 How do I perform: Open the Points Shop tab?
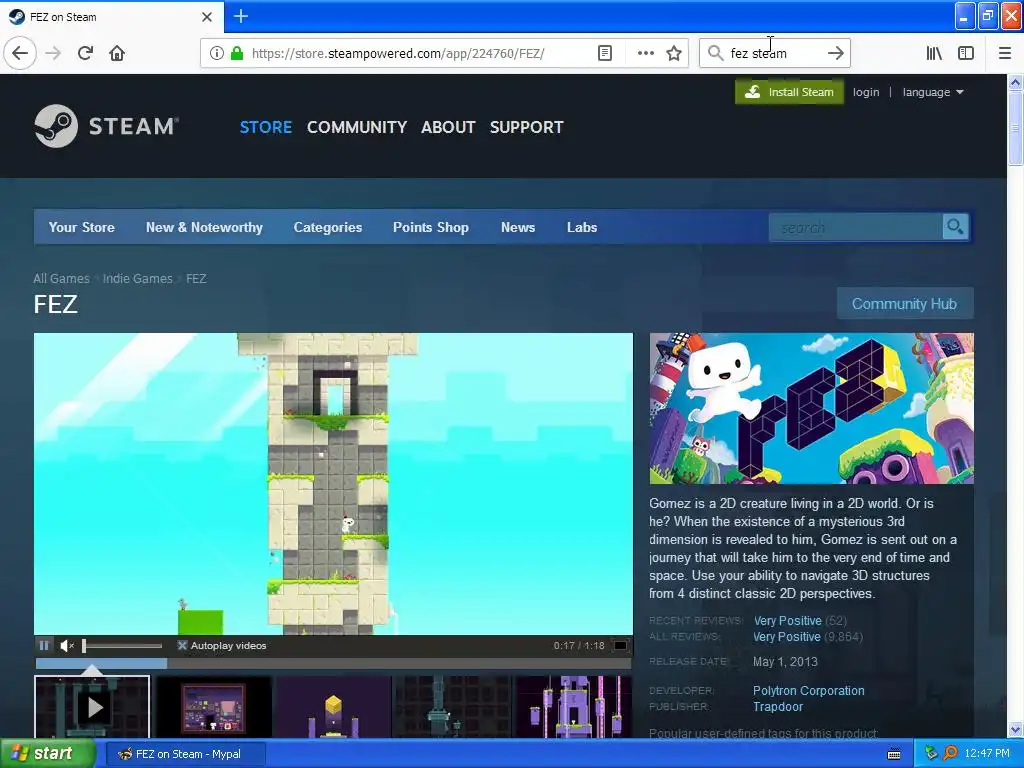click(x=431, y=227)
